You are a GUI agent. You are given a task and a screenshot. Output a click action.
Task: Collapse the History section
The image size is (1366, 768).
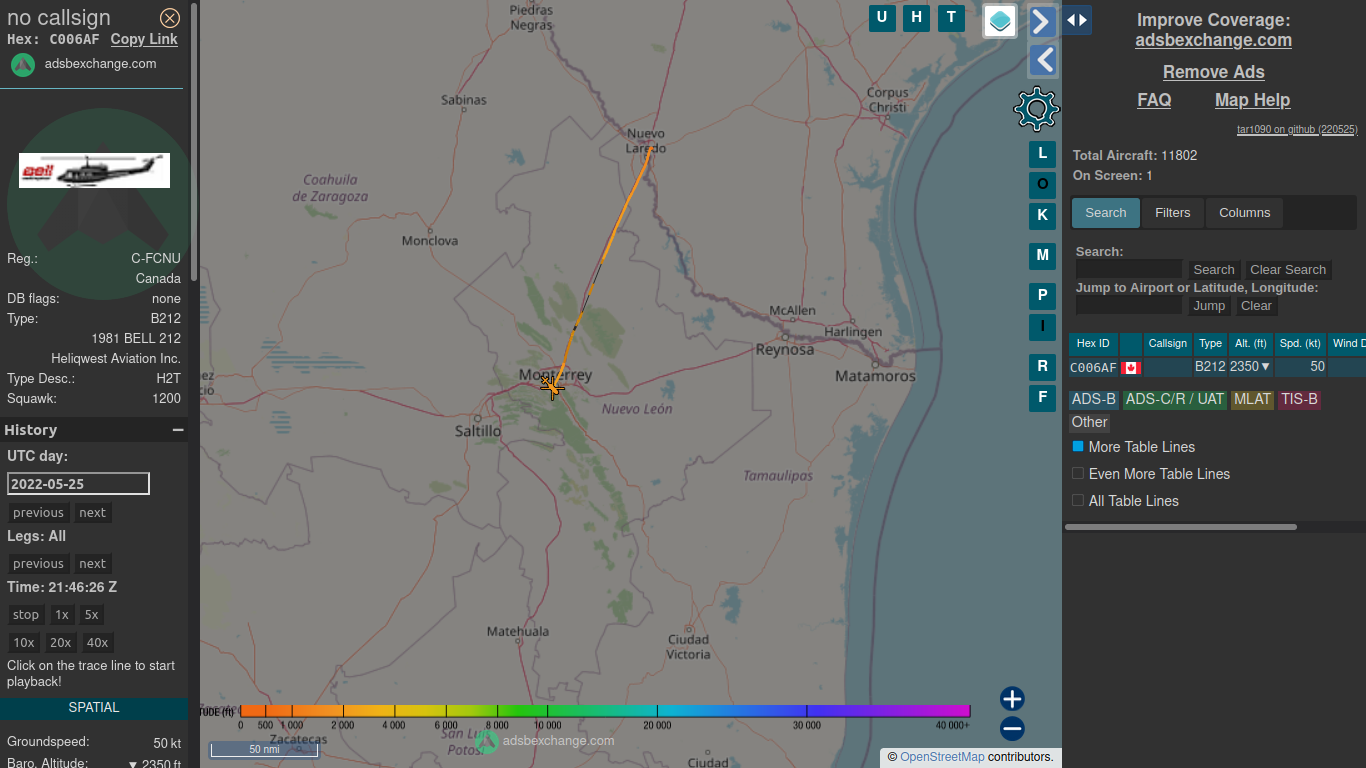point(178,430)
